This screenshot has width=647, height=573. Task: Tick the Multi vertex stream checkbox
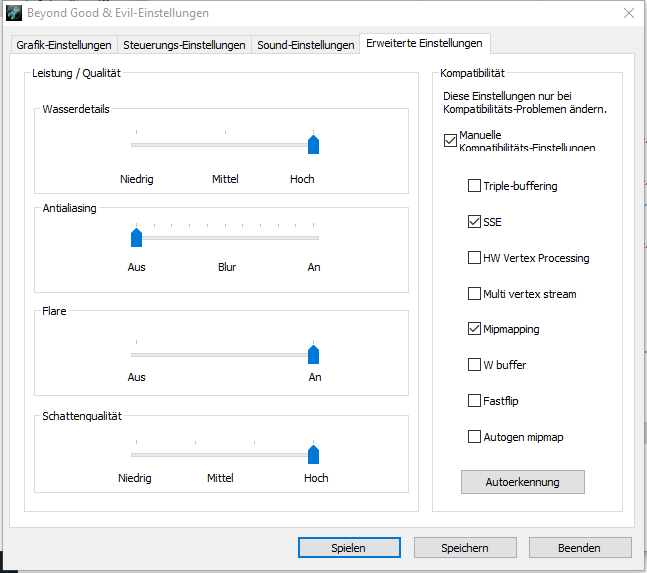(x=474, y=294)
